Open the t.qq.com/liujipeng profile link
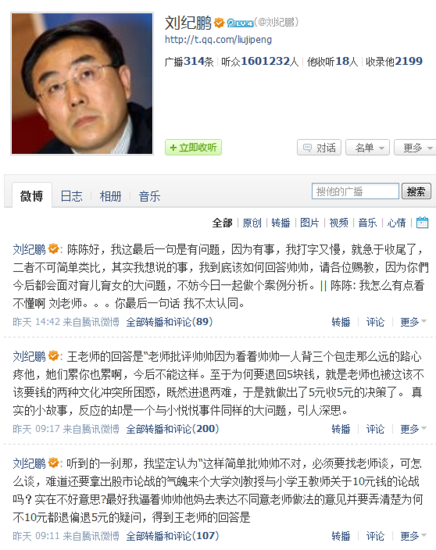436x550 pixels. (x=218, y=39)
